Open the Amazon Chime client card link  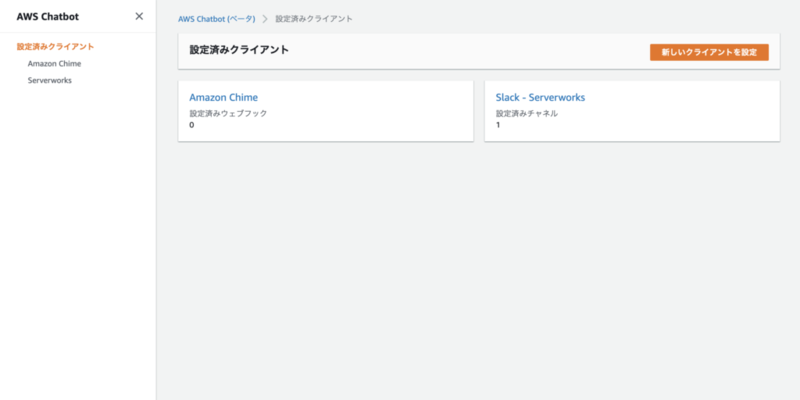(x=223, y=97)
